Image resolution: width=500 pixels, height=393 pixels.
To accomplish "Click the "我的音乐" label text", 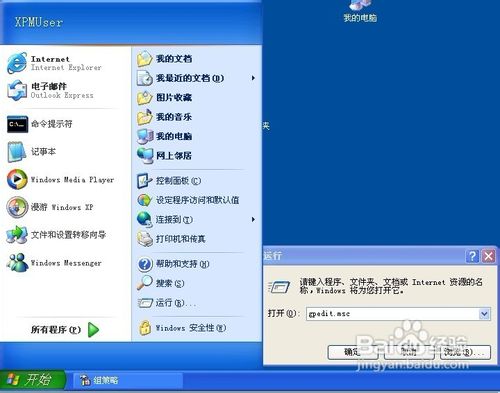I will (x=174, y=117).
